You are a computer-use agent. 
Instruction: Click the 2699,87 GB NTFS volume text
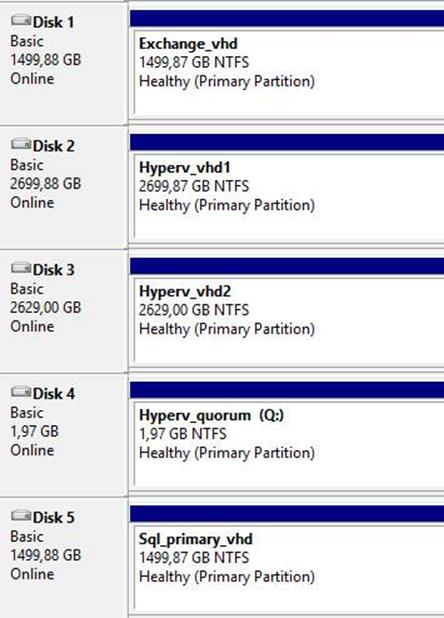[194, 186]
